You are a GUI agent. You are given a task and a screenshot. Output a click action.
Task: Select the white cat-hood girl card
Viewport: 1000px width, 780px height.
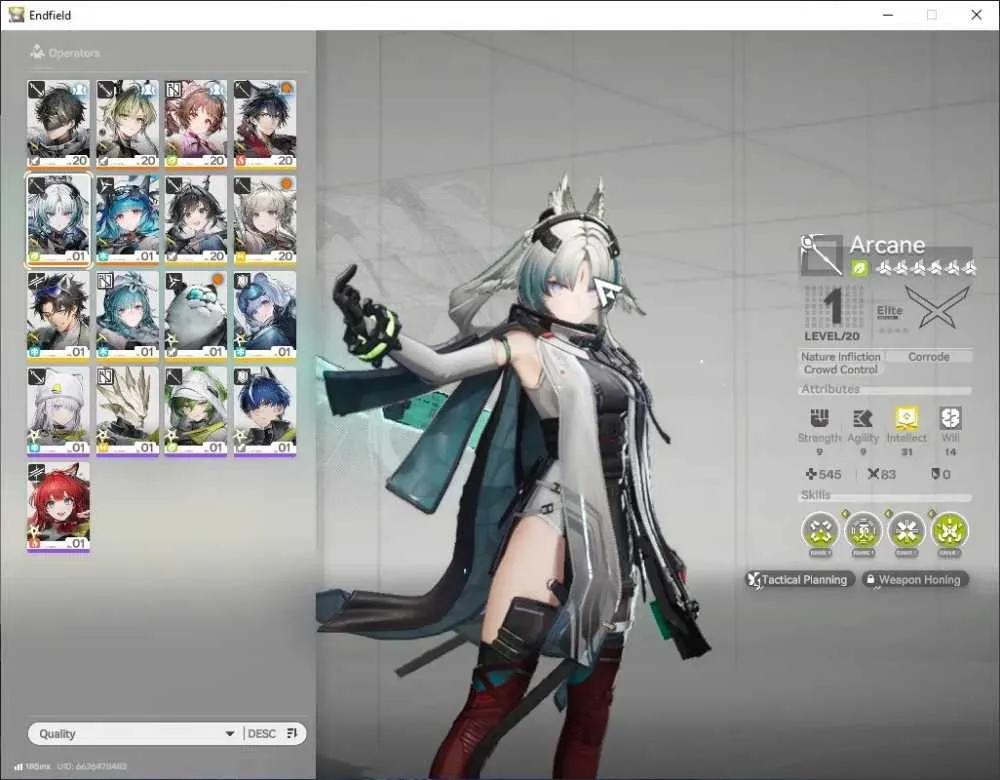coord(59,411)
